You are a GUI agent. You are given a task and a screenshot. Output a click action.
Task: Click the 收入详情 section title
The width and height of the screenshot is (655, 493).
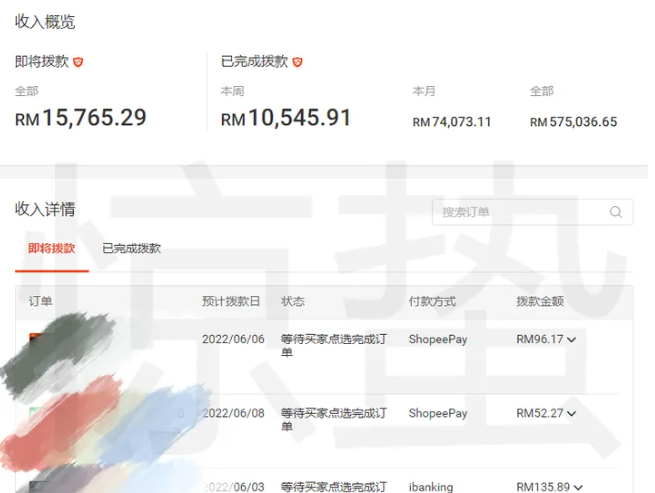tap(45, 209)
